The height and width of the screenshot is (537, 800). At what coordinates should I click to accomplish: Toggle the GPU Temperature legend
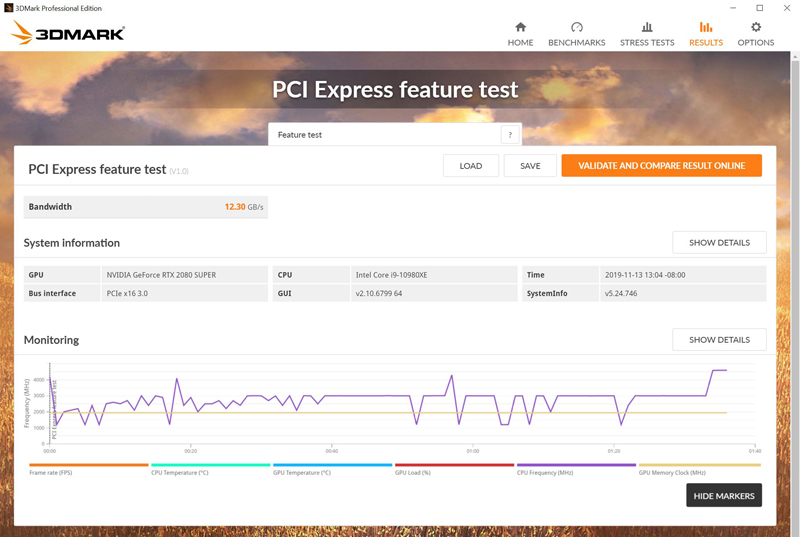pyautogui.click(x=332, y=469)
